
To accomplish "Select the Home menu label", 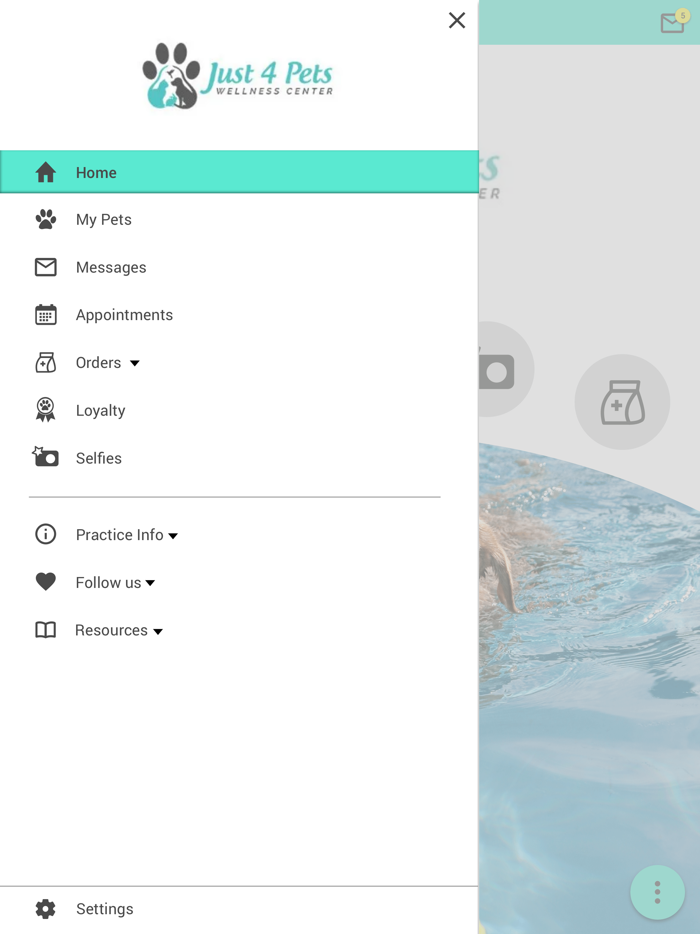I will click(96, 173).
